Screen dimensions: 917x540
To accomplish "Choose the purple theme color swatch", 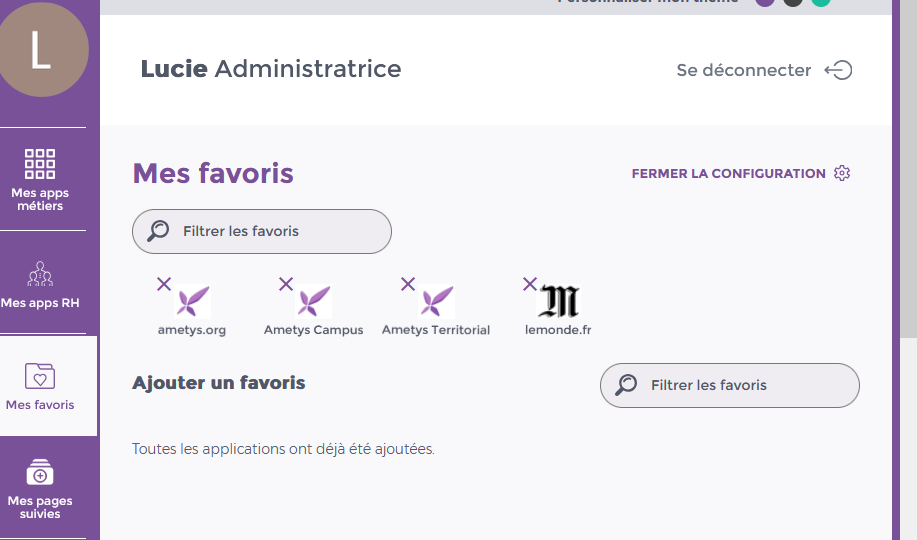I will [x=765, y=2].
